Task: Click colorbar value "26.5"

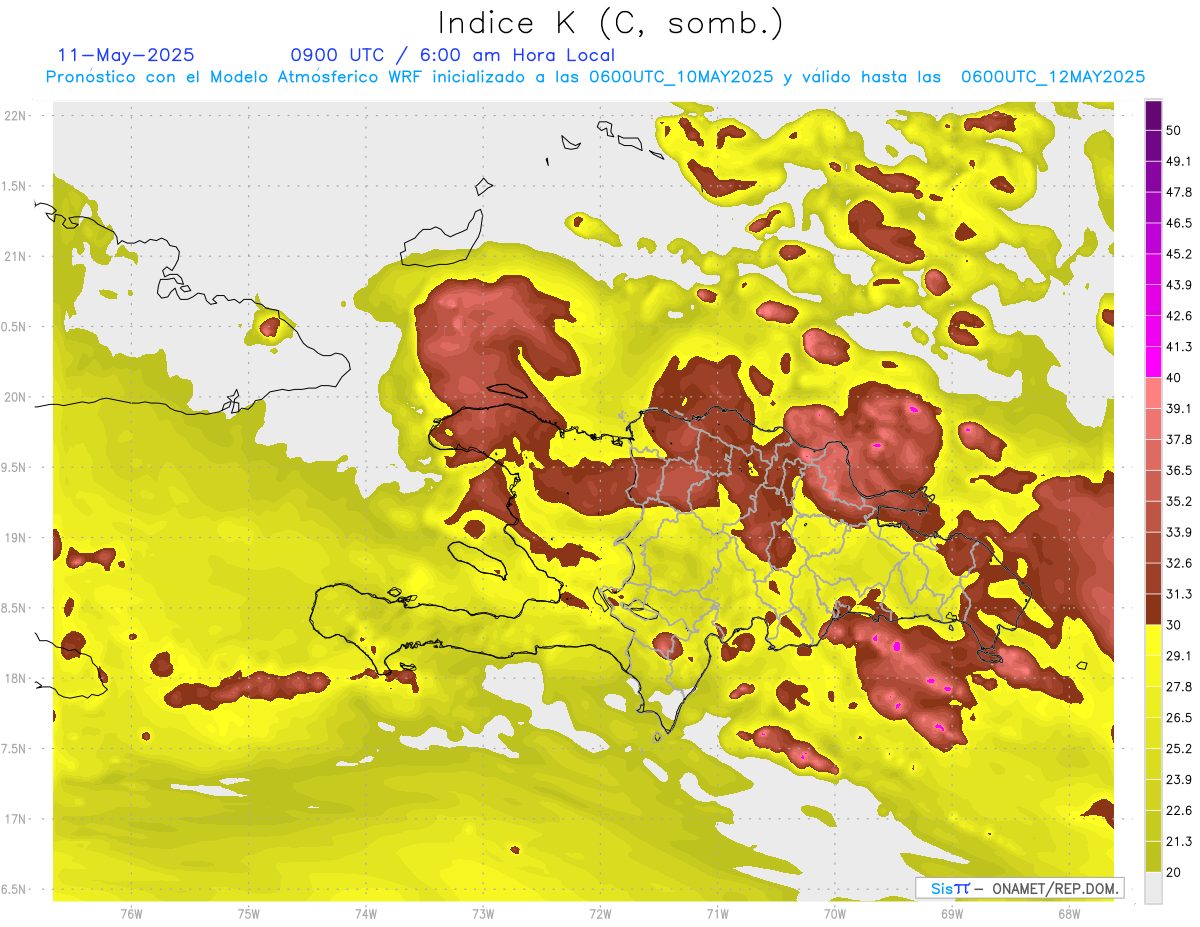Action: pos(1180,717)
